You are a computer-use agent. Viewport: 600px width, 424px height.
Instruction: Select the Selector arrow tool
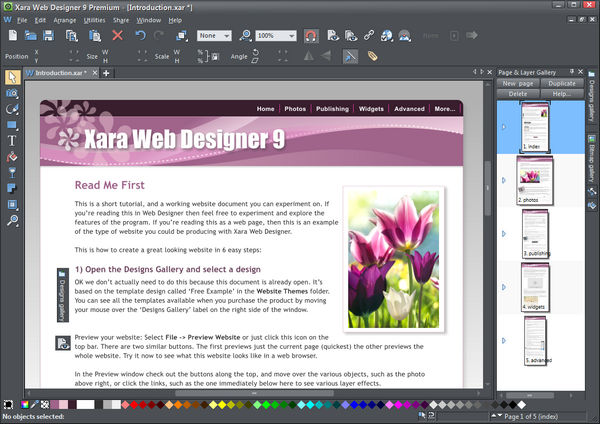[12, 76]
